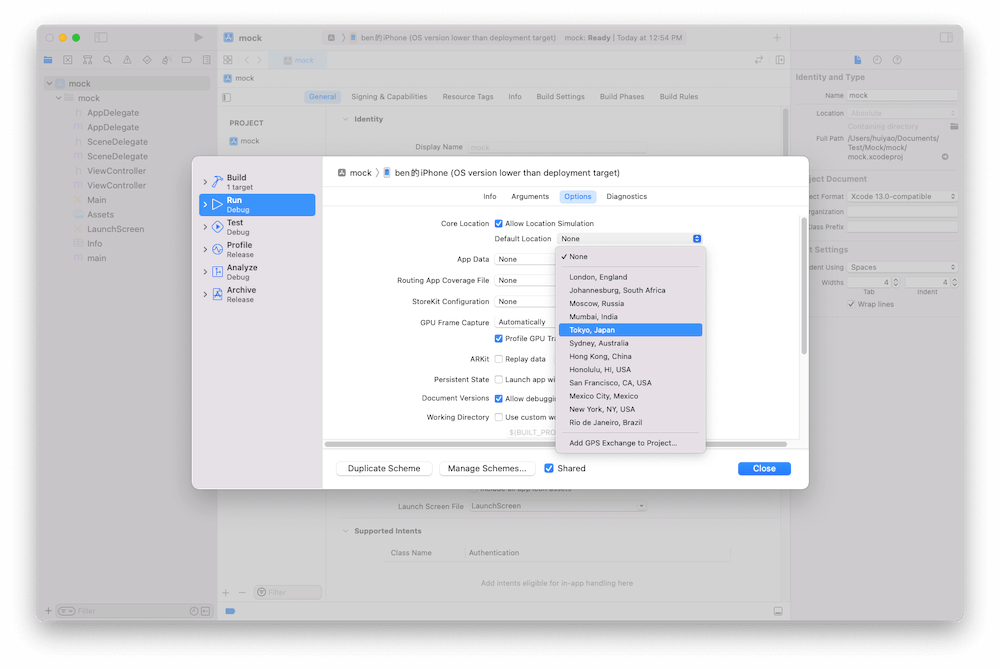
Task: Open the Test navigator diamond icon
Action: click(147, 60)
